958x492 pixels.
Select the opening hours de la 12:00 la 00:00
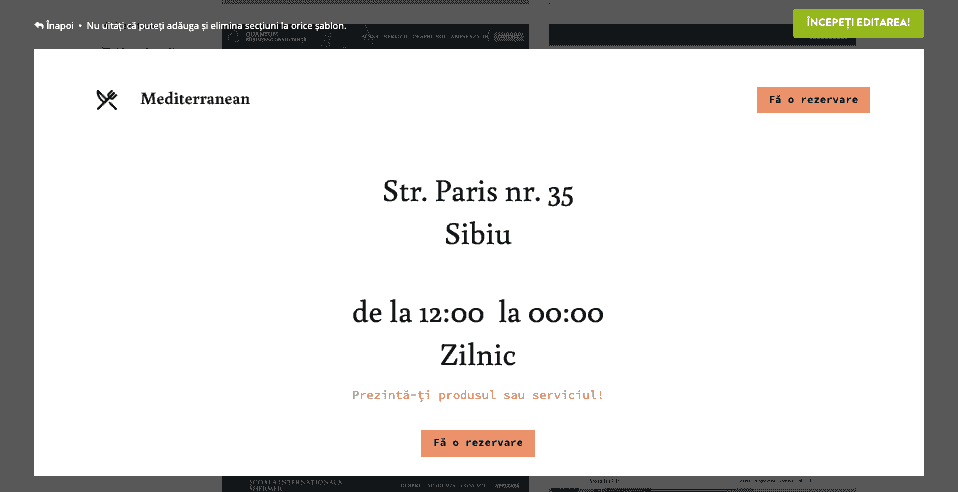click(478, 314)
